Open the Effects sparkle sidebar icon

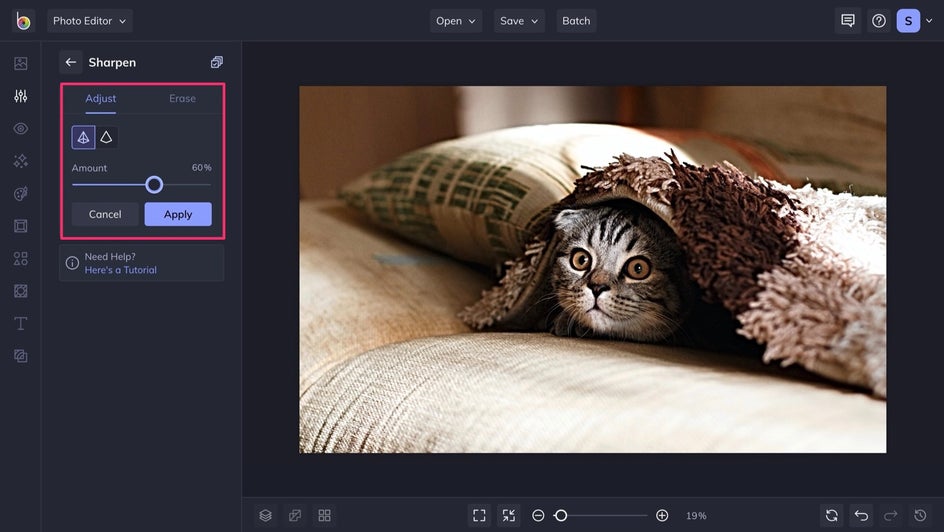point(20,161)
